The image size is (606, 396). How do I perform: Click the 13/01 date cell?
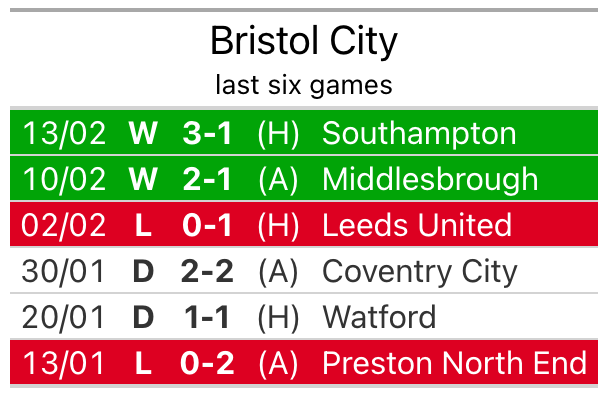click(x=63, y=363)
